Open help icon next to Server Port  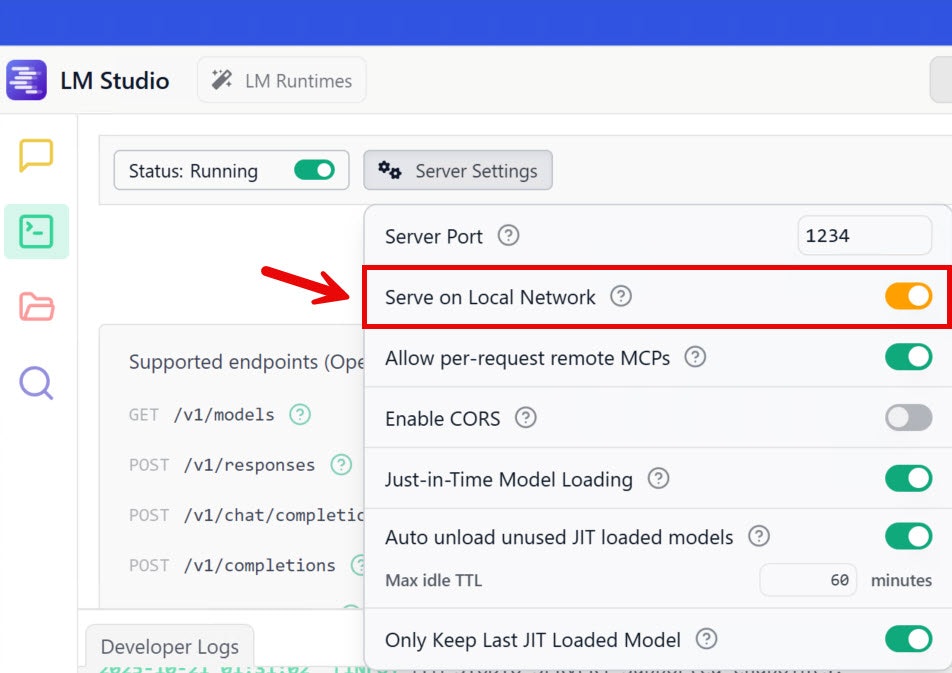pyautogui.click(x=508, y=235)
